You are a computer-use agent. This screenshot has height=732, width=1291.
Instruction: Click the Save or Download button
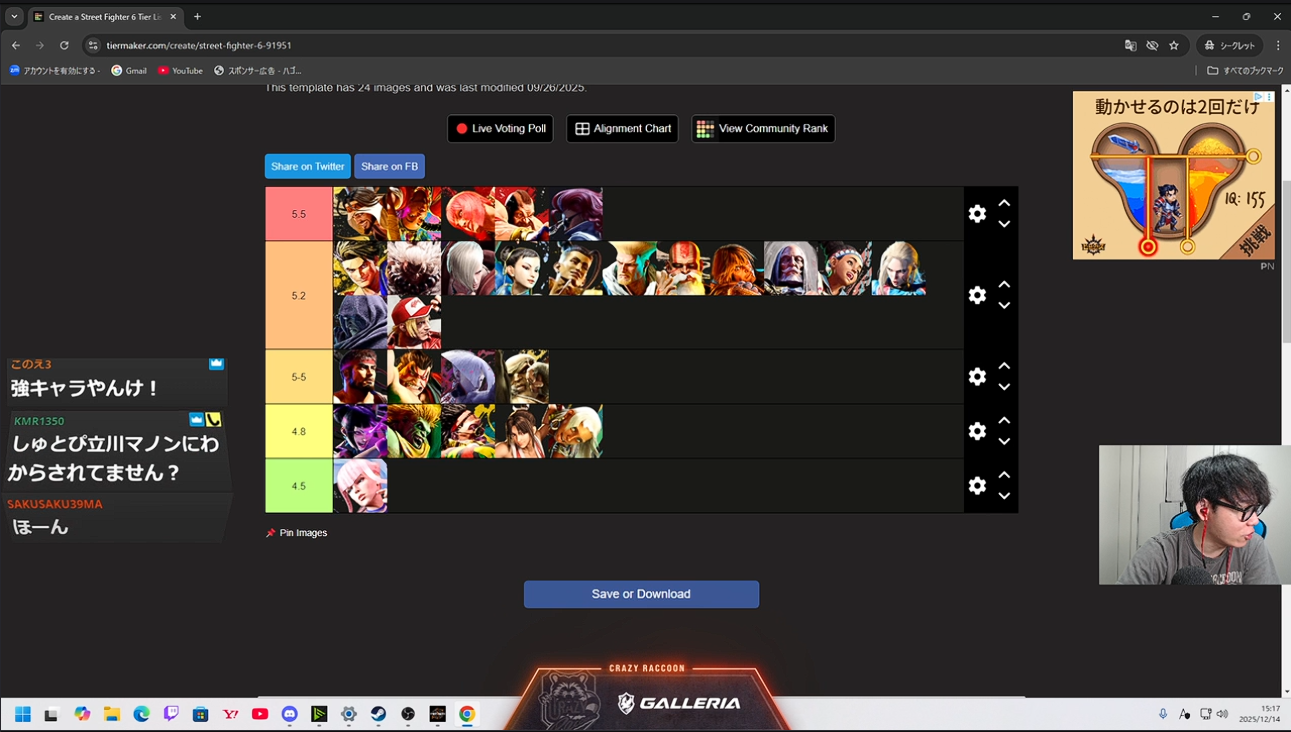tap(641, 594)
